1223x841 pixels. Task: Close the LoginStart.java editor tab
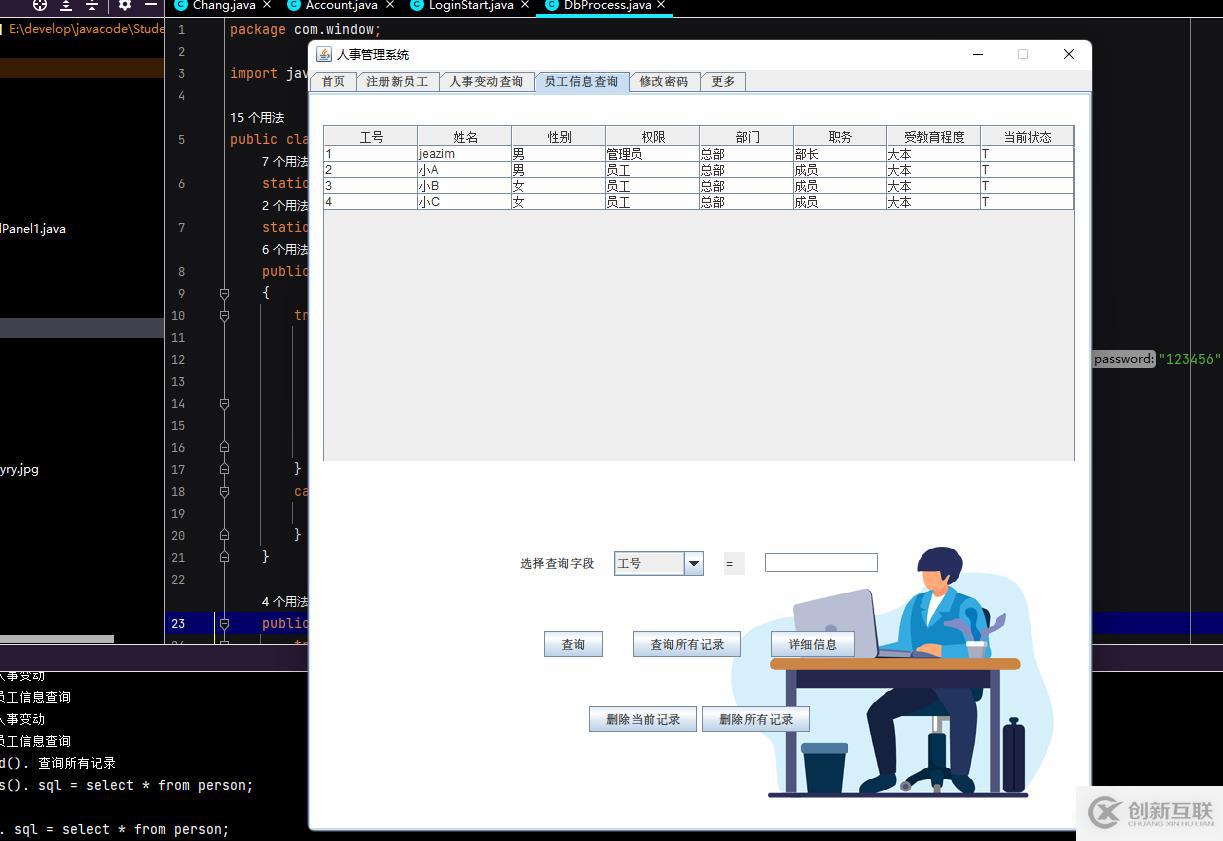coord(525,5)
